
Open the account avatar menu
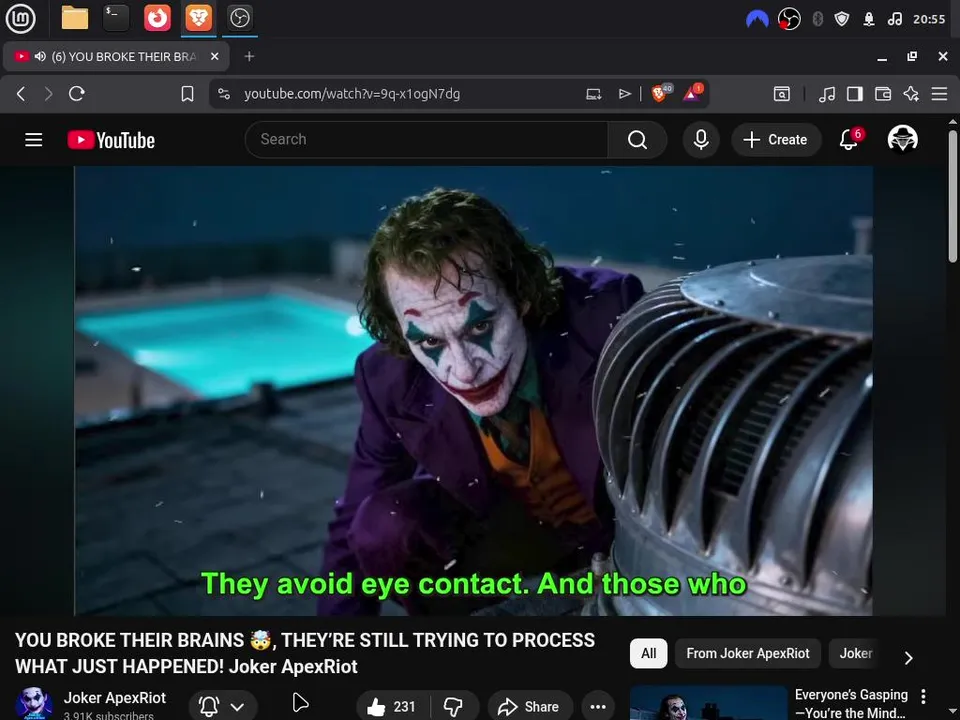click(902, 139)
